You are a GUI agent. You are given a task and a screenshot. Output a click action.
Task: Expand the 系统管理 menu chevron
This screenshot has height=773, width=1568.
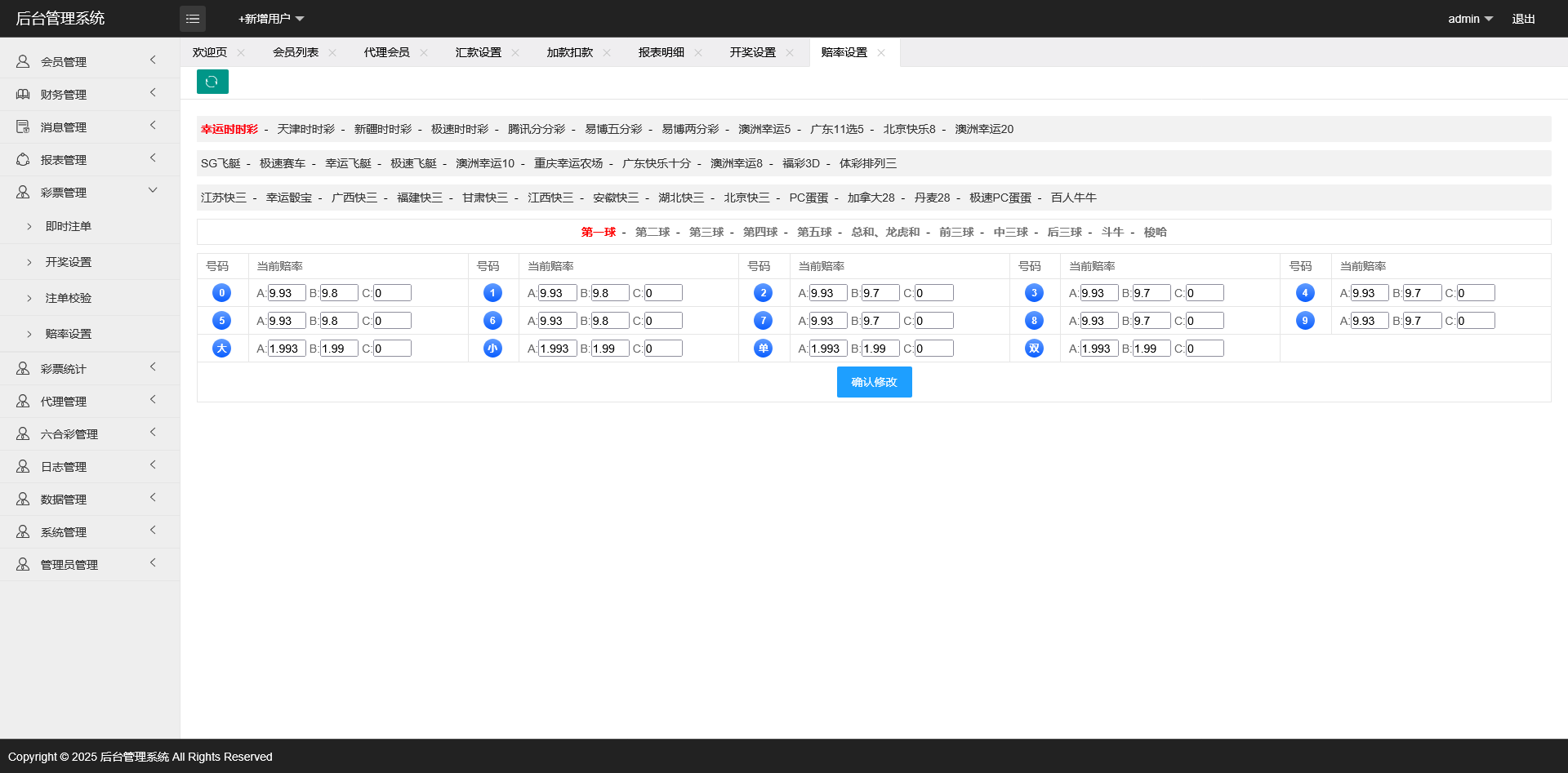tap(153, 531)
